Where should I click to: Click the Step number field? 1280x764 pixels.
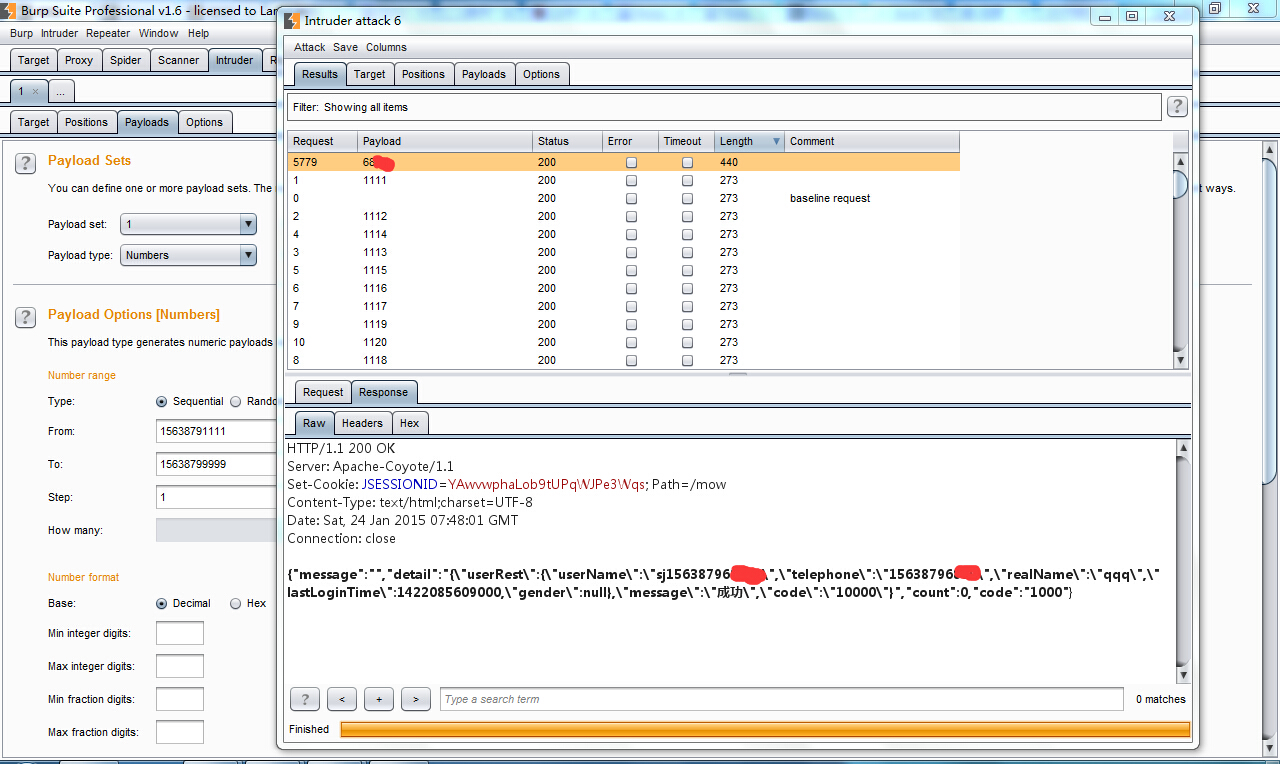tap(216, 497)
